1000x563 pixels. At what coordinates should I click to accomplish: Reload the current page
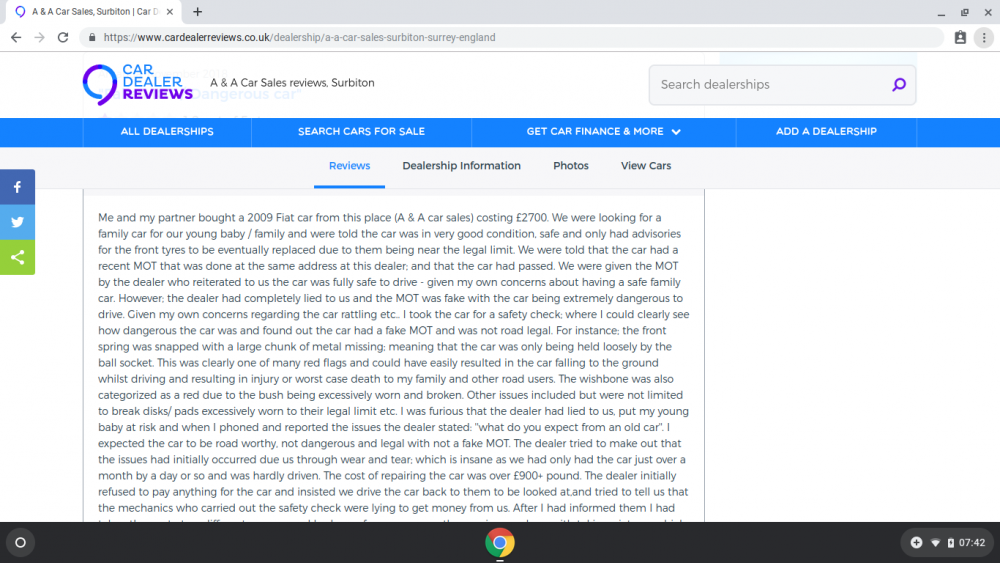click(x=62, y=38)
